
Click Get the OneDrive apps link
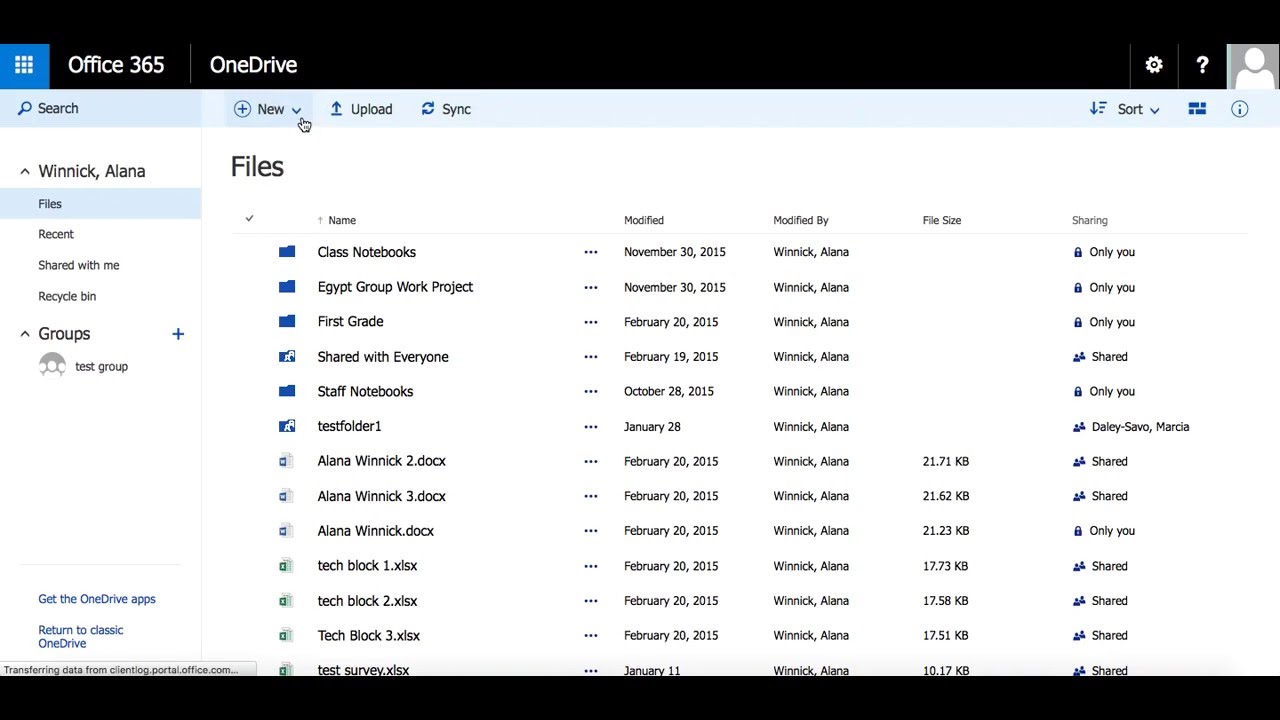click(97, 599)
